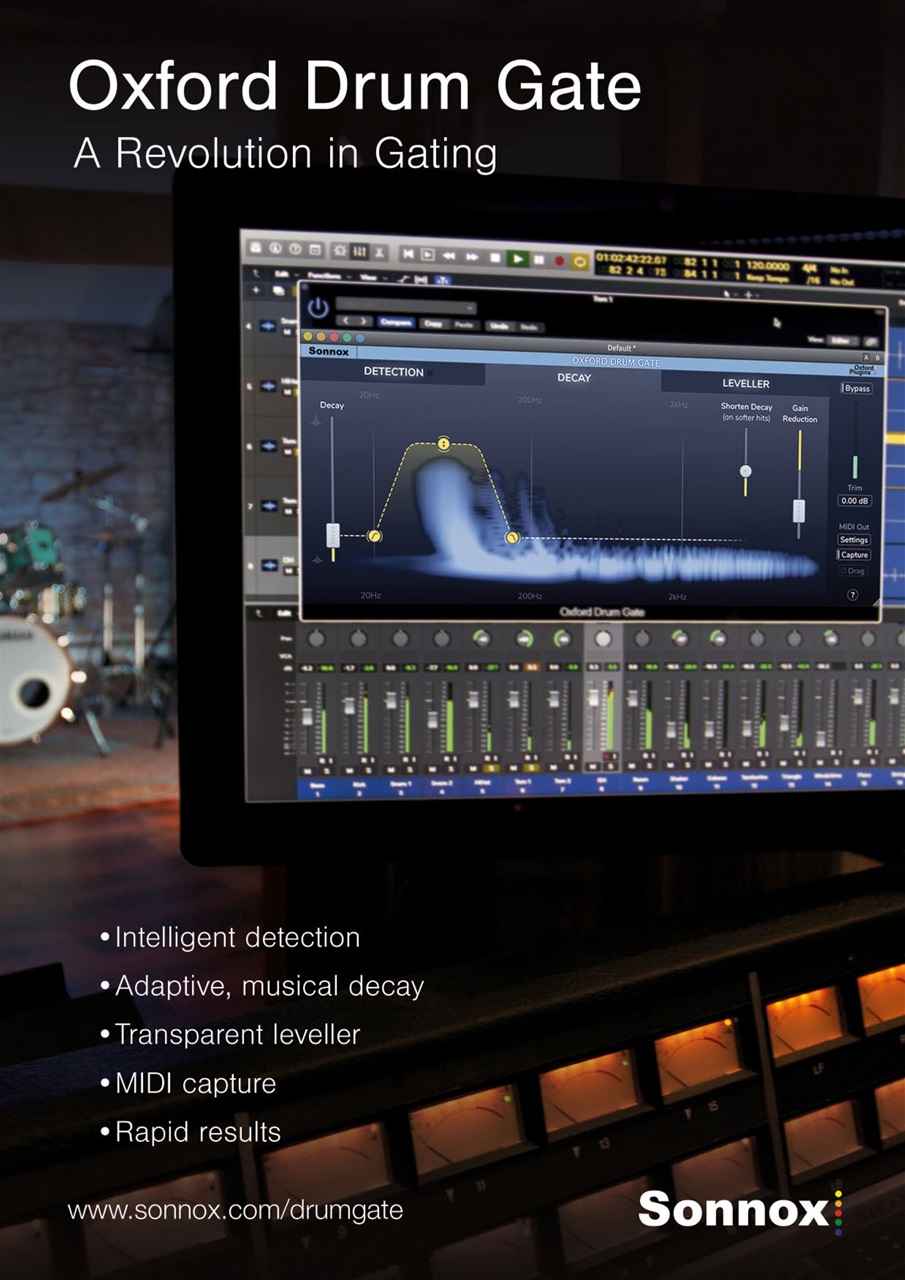The width and height of the screenshot is (905, 1280).
Task: Click the green Play button in transport
Action: click(518, 258)
